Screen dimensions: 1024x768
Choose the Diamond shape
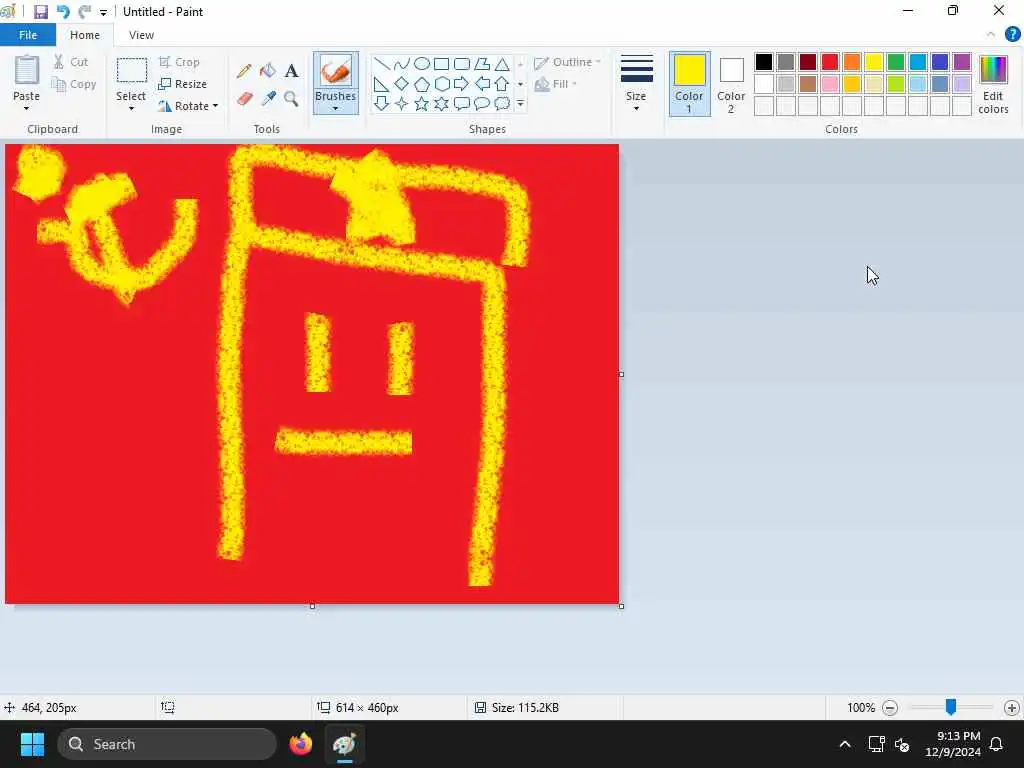click(x=402, y=84)
